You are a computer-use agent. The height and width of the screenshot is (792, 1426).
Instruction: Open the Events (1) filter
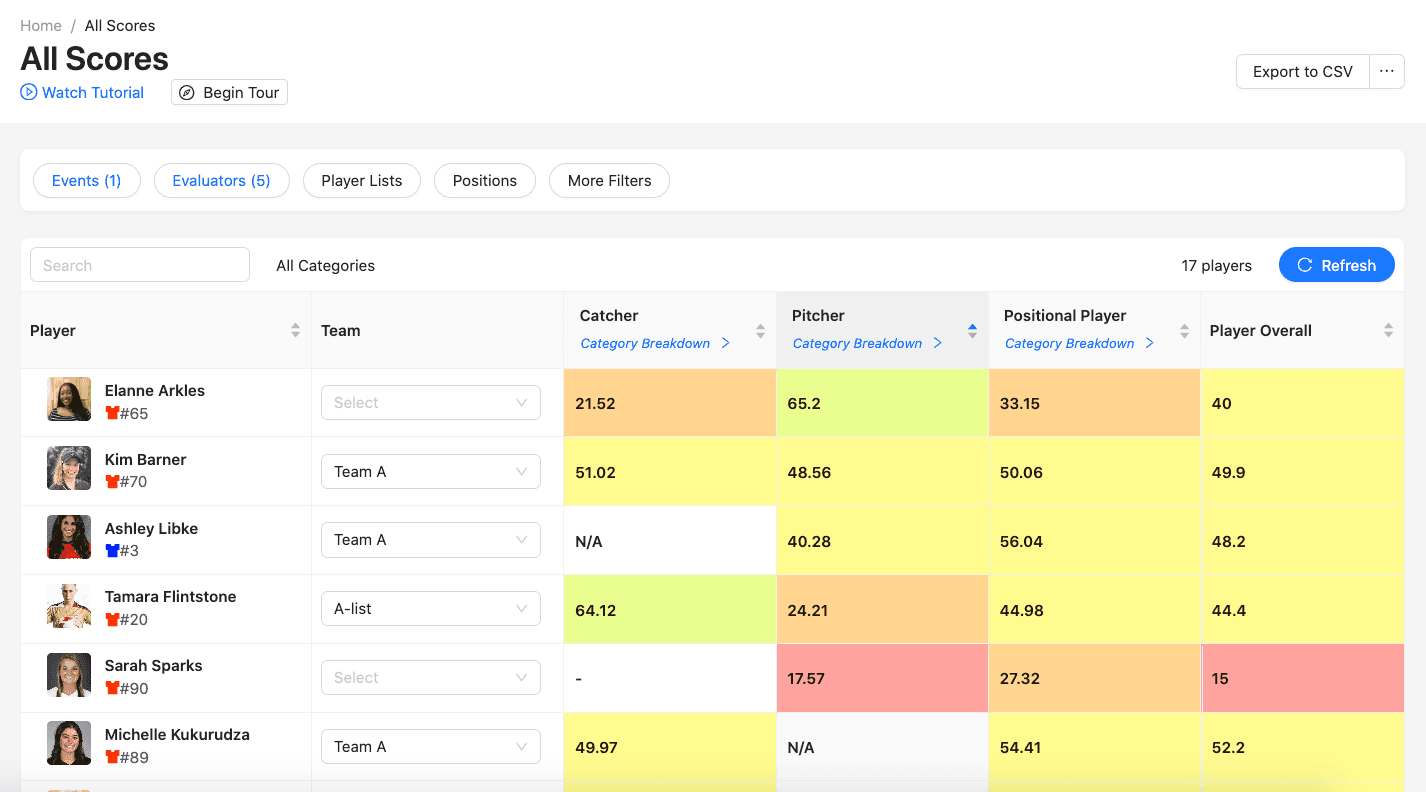pyautogui.click(x=86, y=181)
